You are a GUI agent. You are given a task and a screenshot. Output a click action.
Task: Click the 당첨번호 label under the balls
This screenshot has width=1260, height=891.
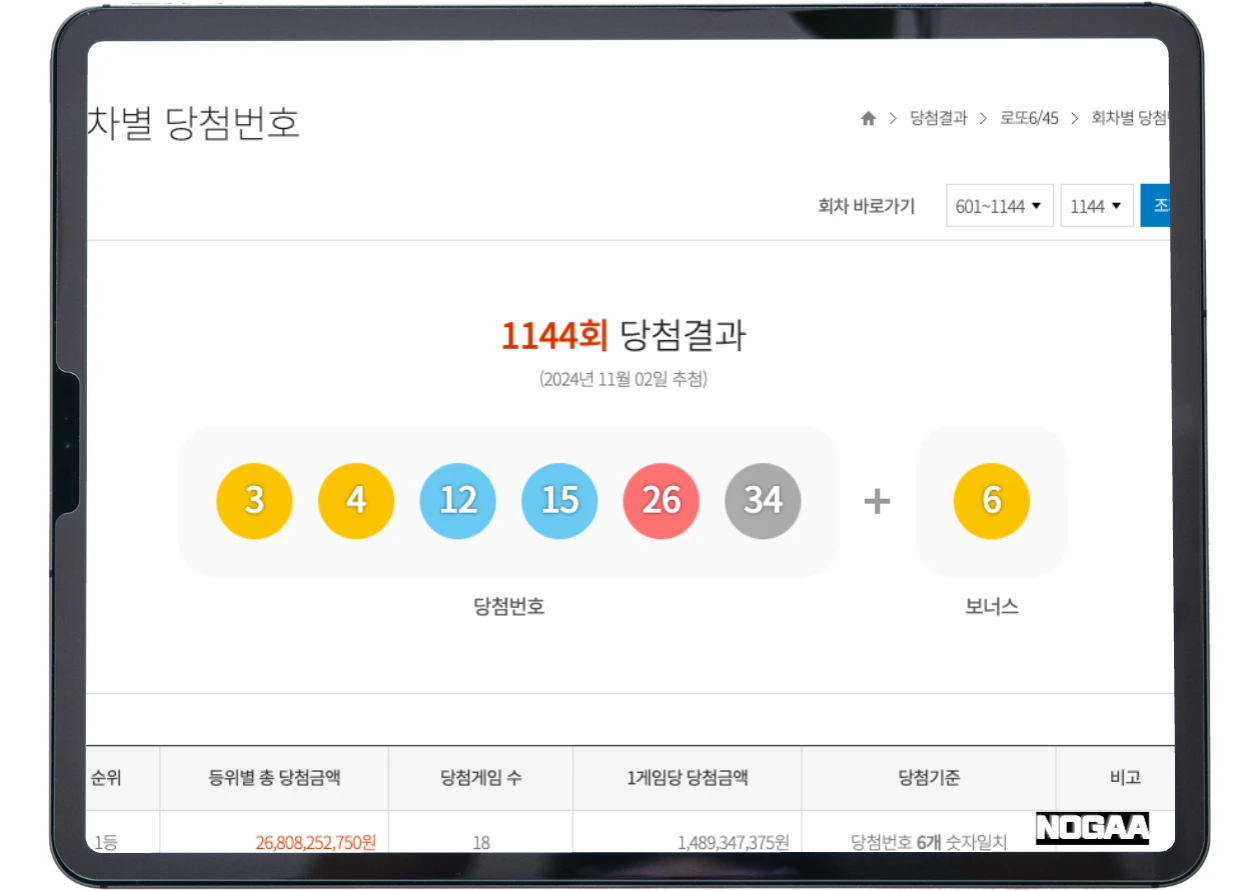point(508,606)
